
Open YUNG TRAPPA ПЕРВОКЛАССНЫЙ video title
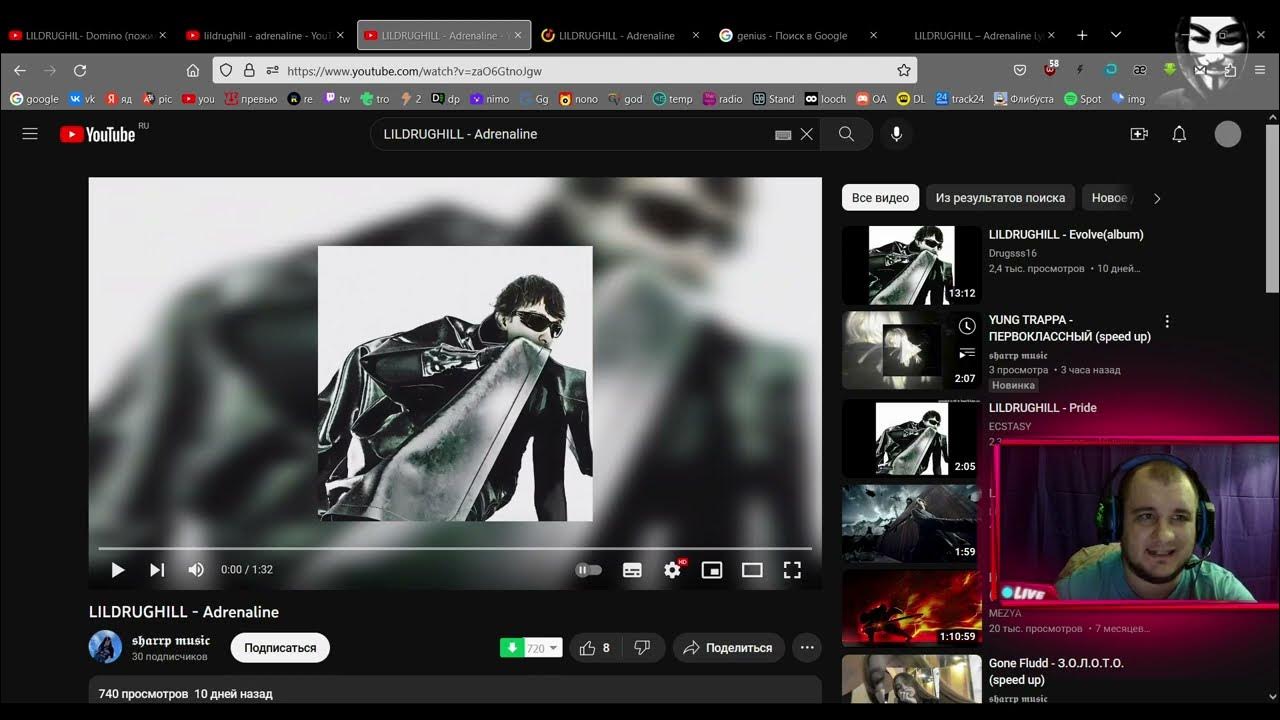click(1070, 328)
